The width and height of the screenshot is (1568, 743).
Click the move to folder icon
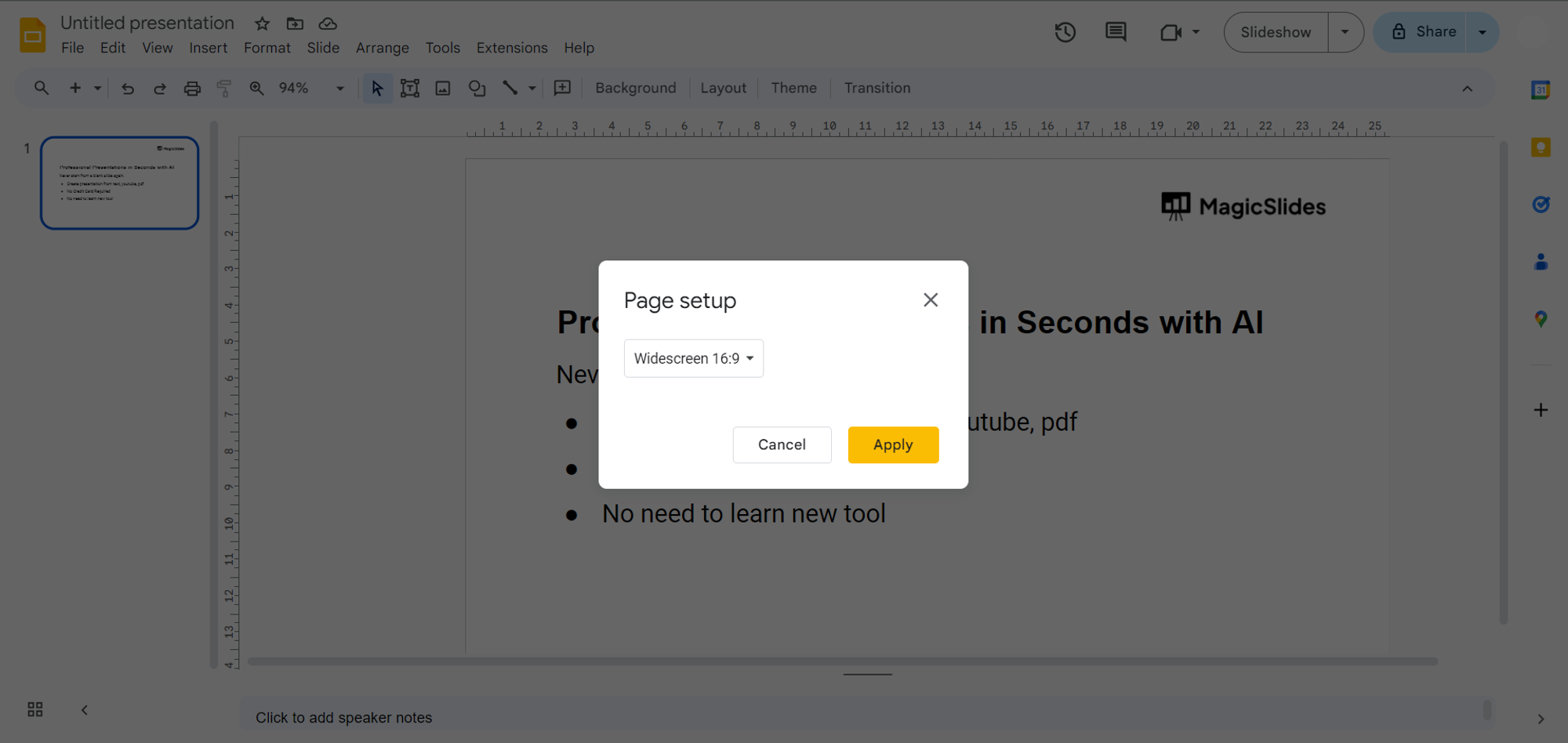coord(295,24)
